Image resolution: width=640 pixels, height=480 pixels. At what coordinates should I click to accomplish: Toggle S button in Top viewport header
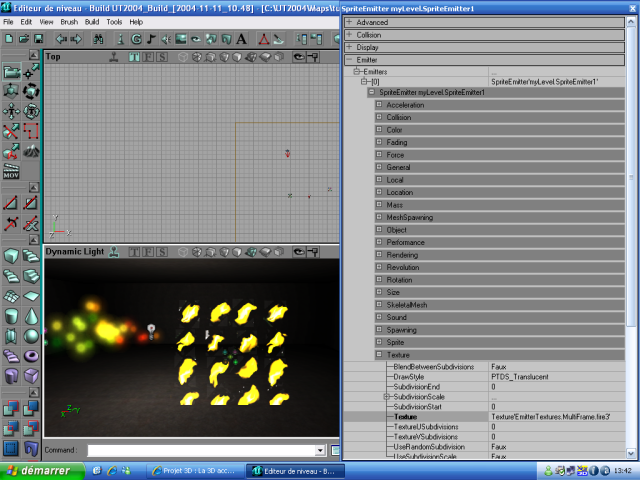tap(162, 57)
